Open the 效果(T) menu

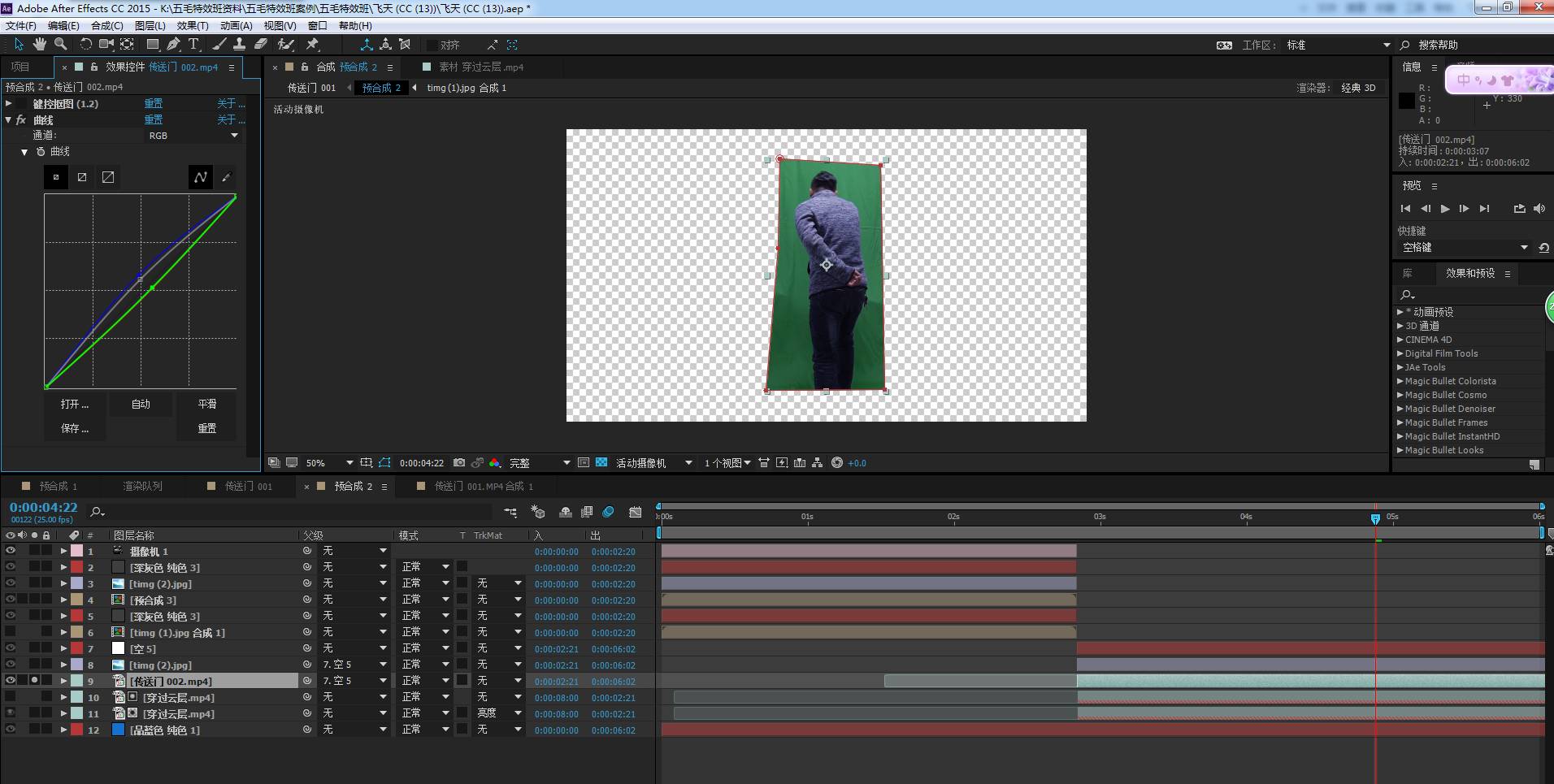(192, 25)
